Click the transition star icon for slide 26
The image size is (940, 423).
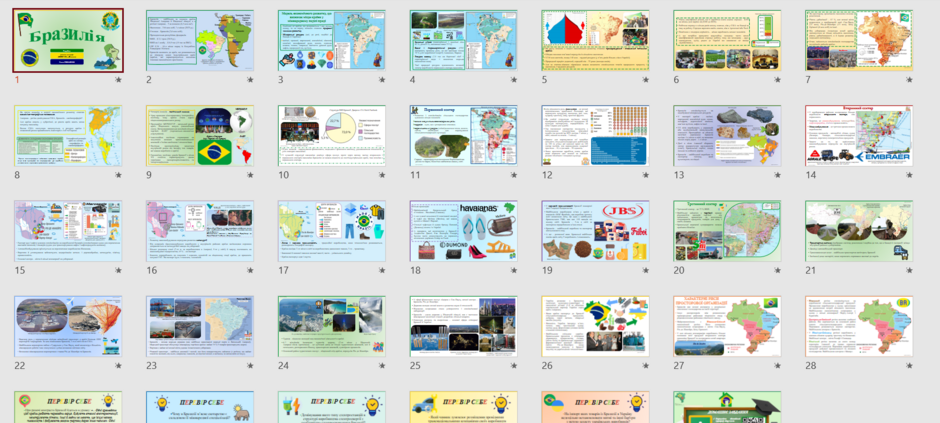[646, 365]
